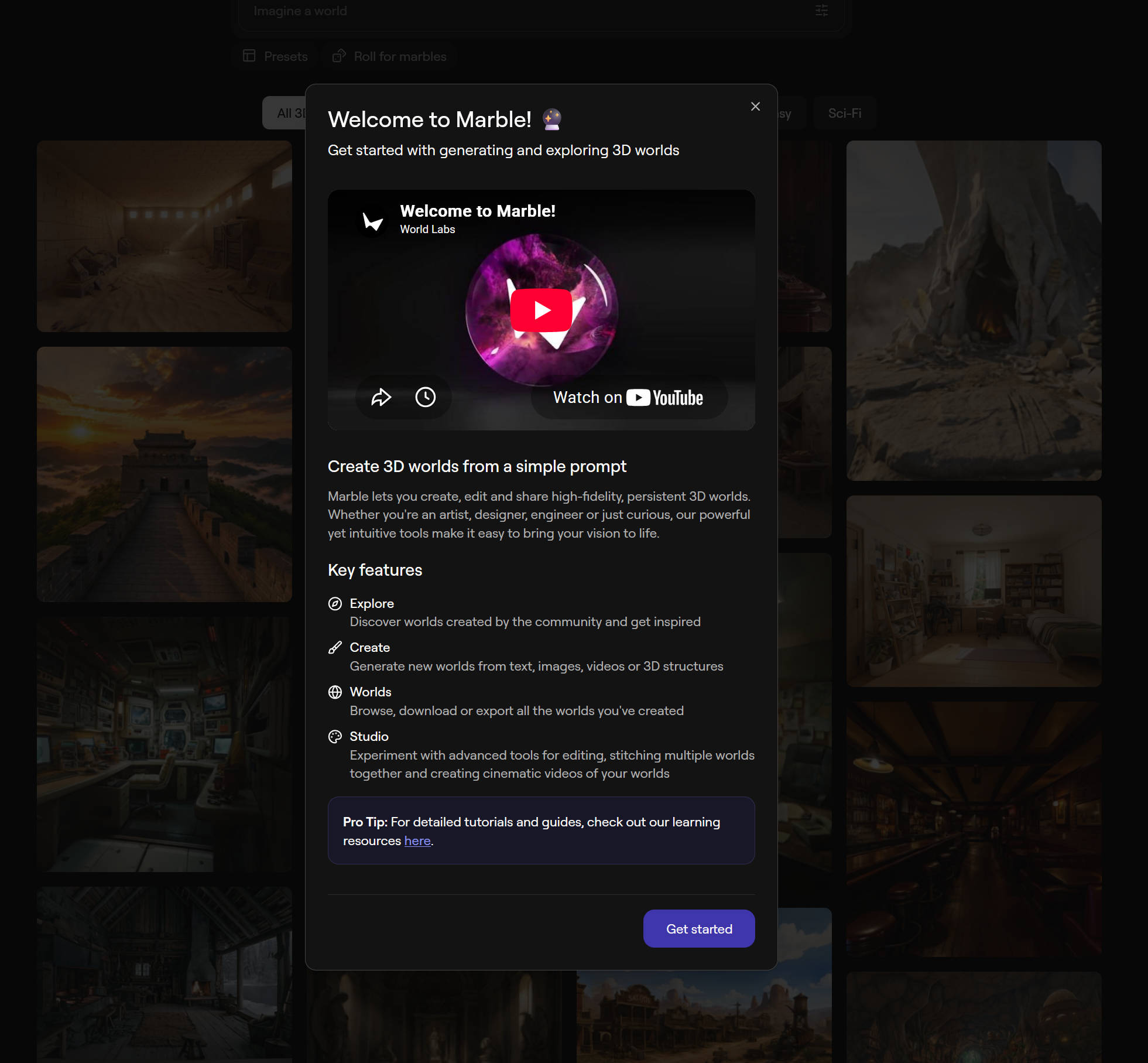Open the rocky cave world thumbnail
Screen dimensions: 1148x1063
click(974, 310)
